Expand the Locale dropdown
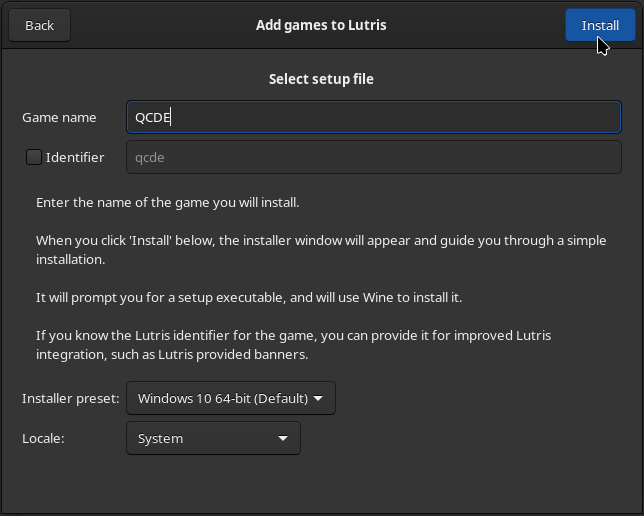Screen dimensions: 644x516 (212, 438)
